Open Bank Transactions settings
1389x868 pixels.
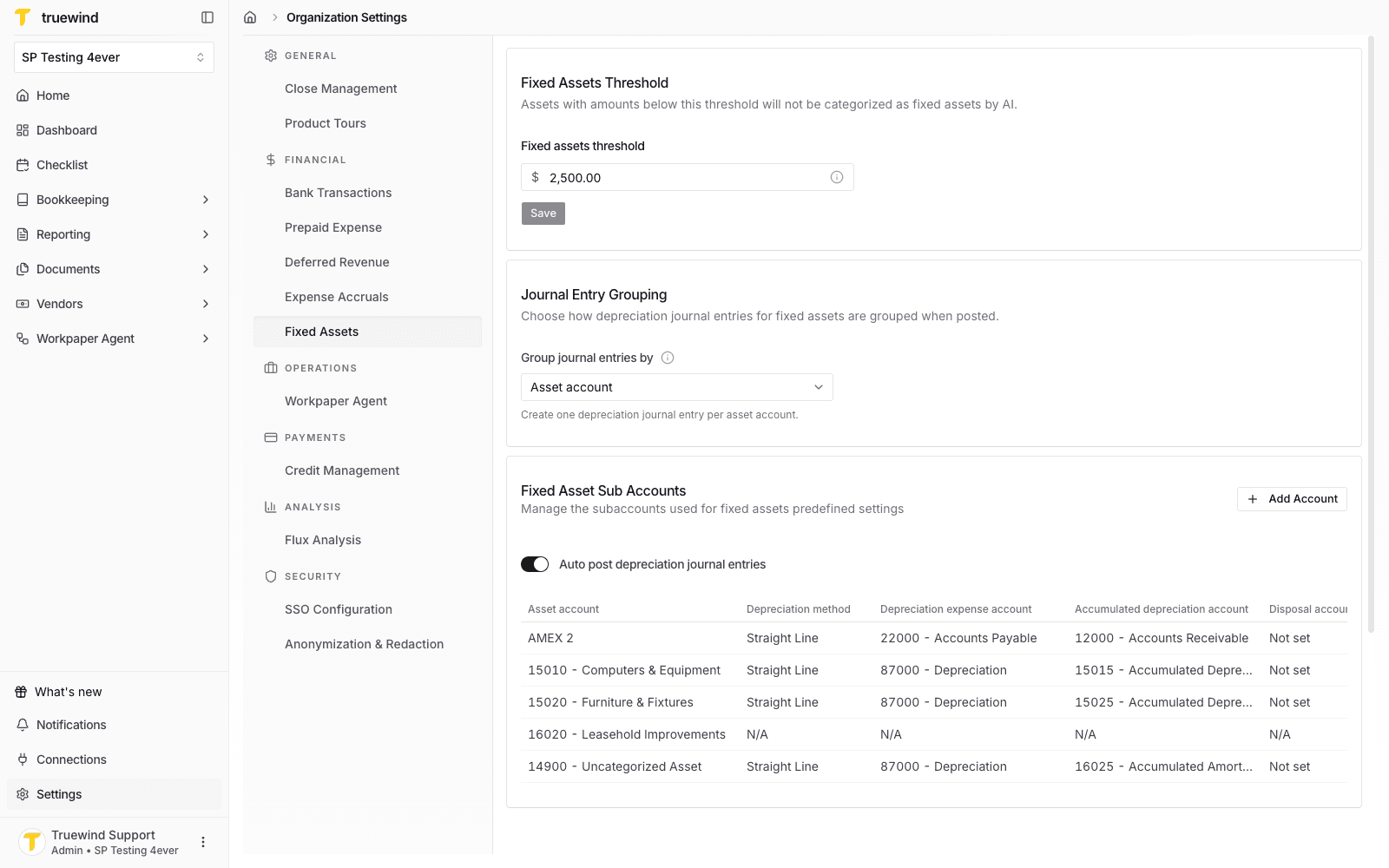[x=367, y=193]
